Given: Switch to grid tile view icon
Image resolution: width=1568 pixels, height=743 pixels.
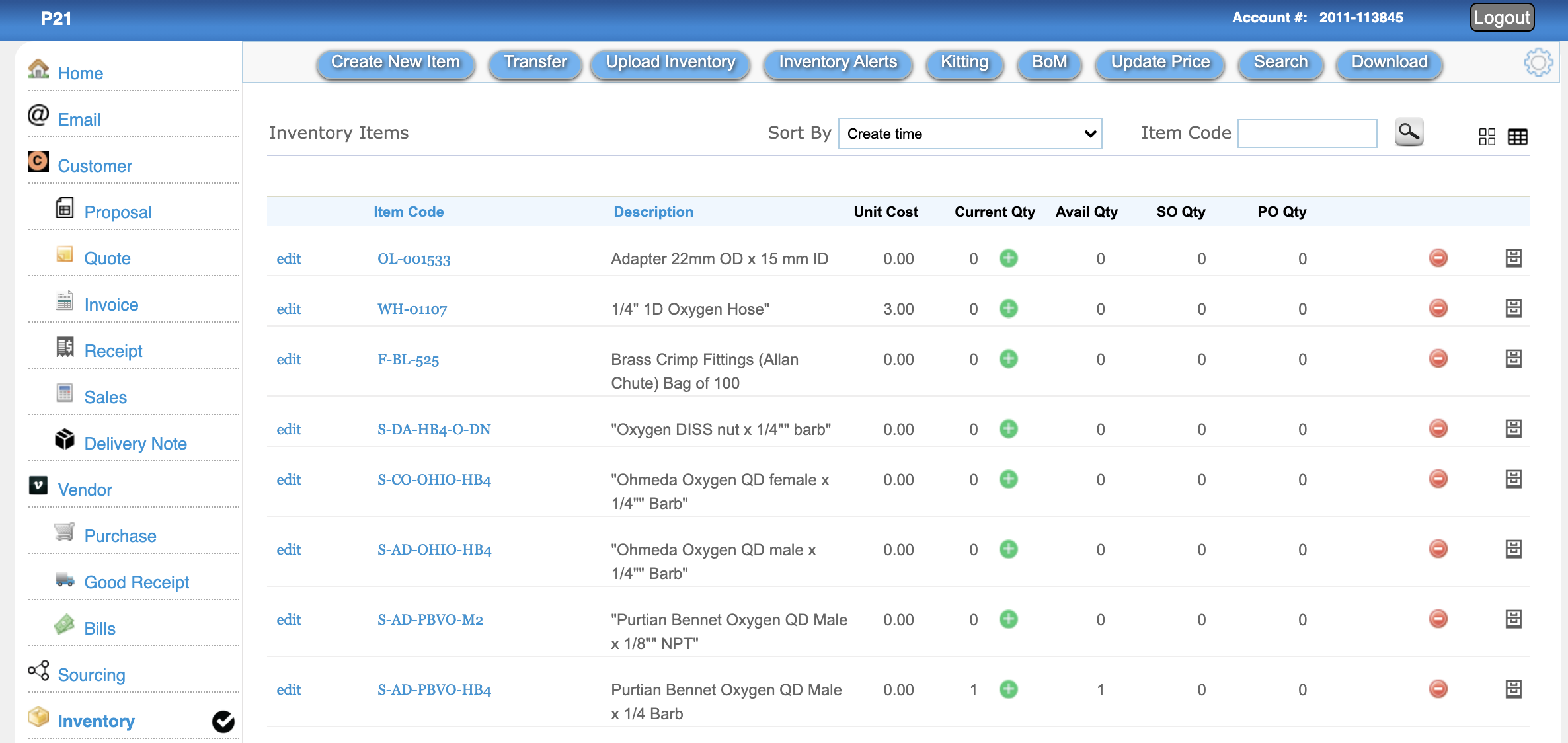Looking at the screenshot, I should click(1487, 137).
